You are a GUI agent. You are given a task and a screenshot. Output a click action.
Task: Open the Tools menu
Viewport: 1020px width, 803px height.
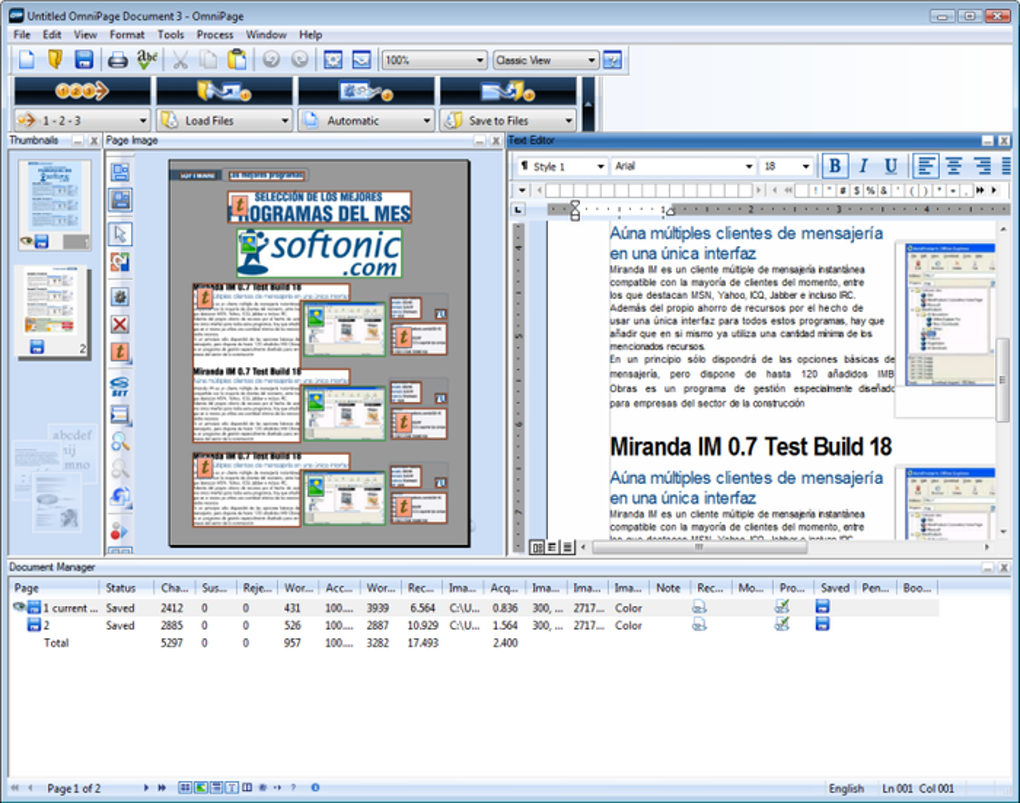(x=170, y=34)
